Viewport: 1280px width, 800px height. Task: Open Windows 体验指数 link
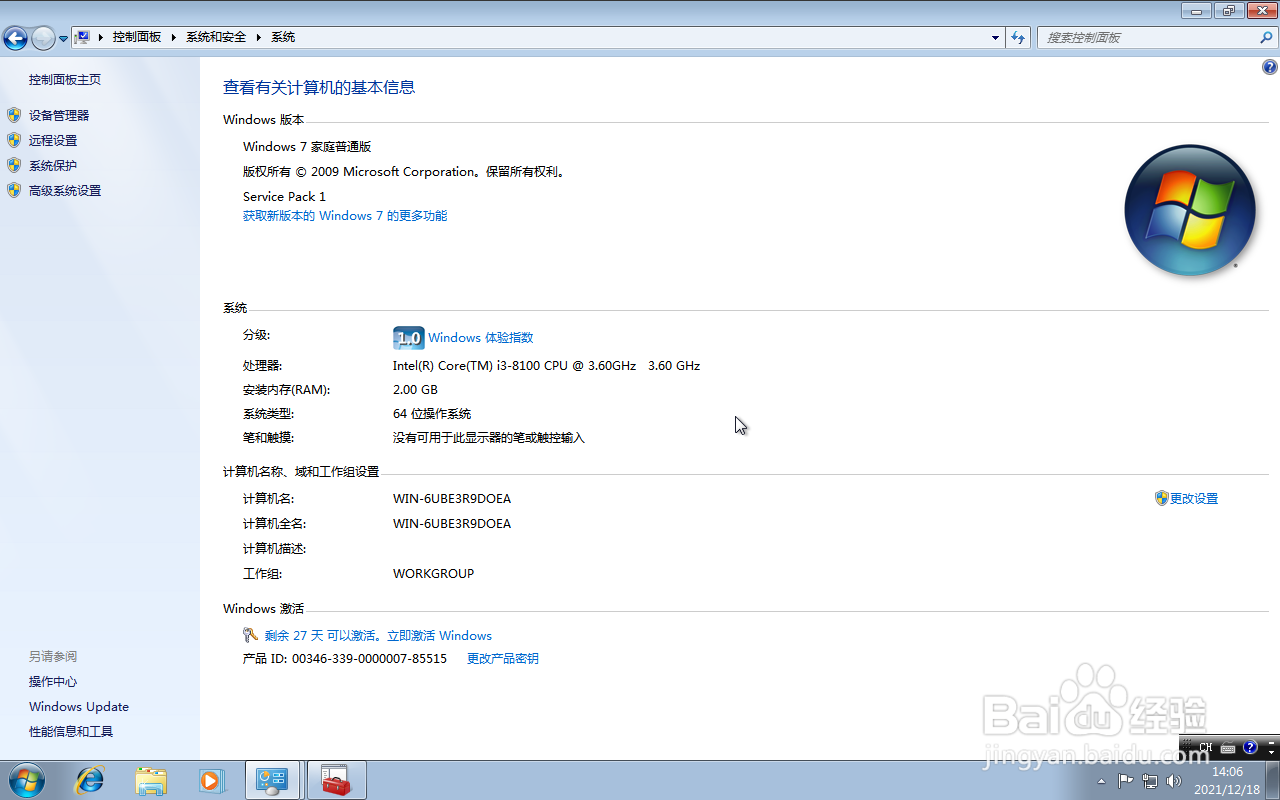[480, 338]
